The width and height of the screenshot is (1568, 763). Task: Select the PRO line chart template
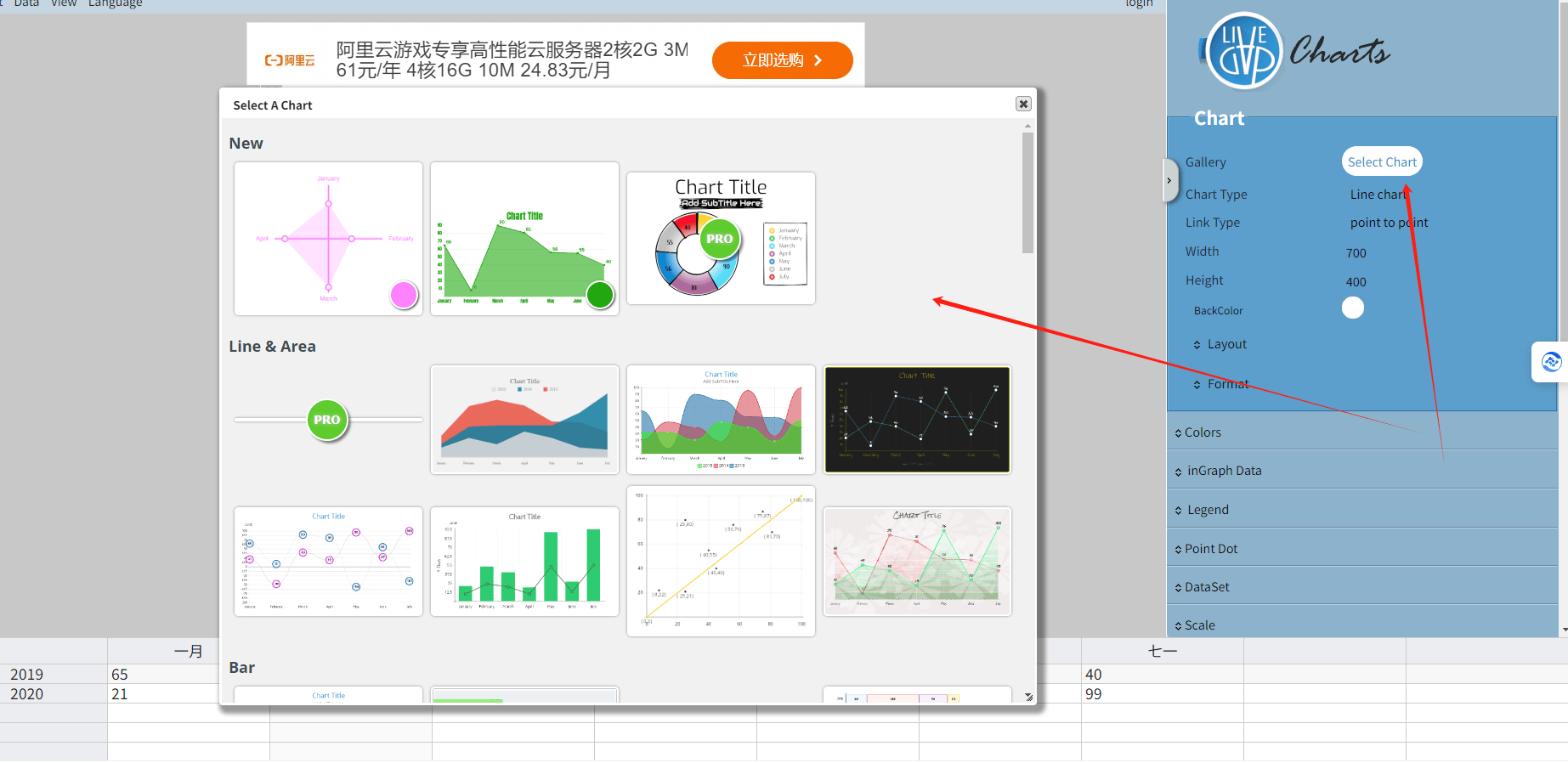[x=328, y=420]
